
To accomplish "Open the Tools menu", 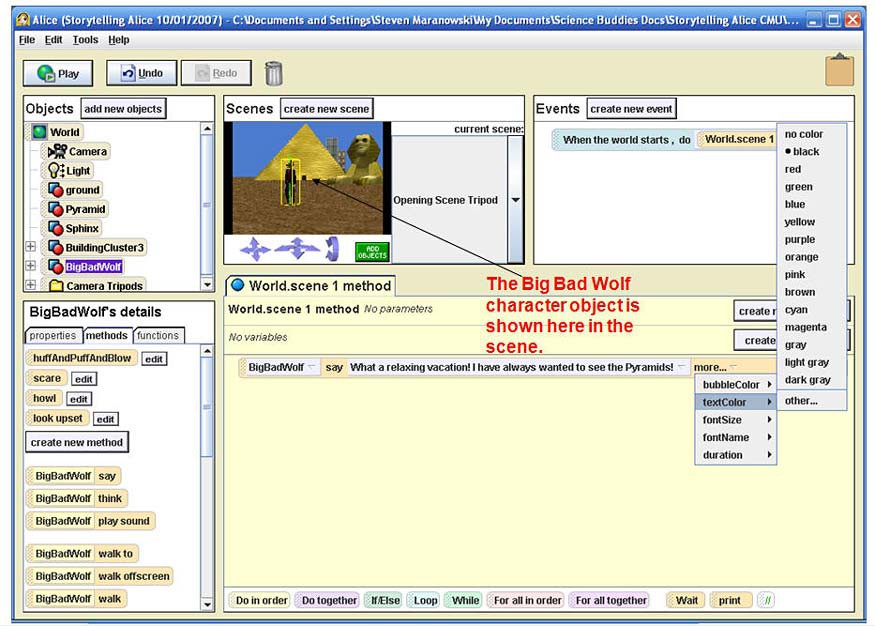I will [85, 40].
